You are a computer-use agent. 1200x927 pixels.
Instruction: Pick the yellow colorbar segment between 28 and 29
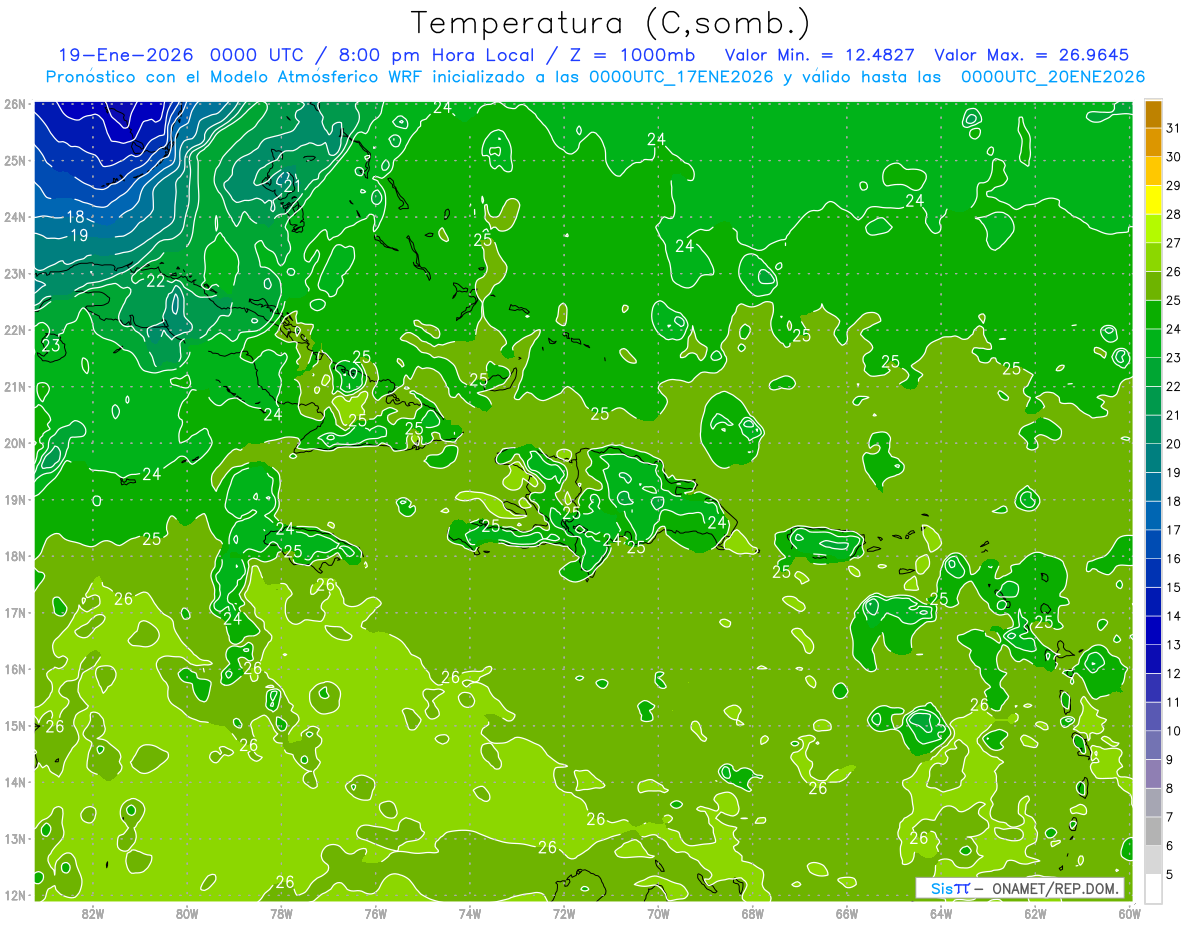(x=1153, y=200)
